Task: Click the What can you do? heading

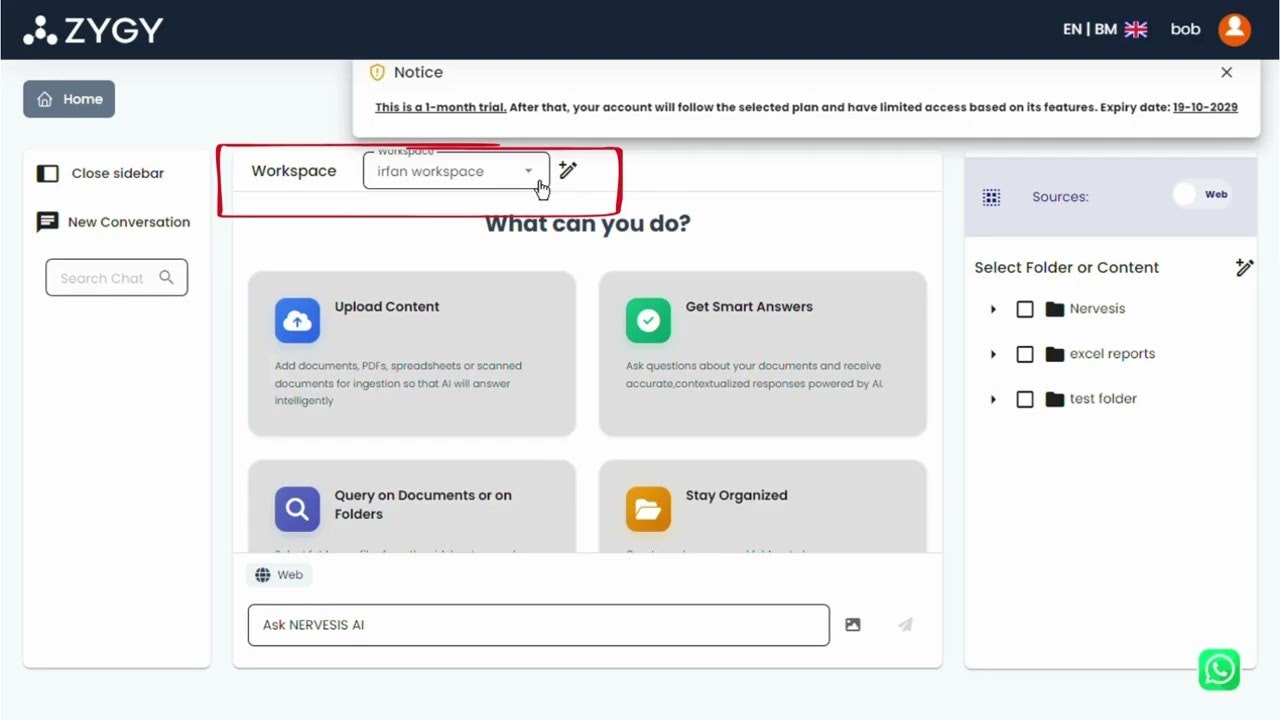Action: coord(588,223)
